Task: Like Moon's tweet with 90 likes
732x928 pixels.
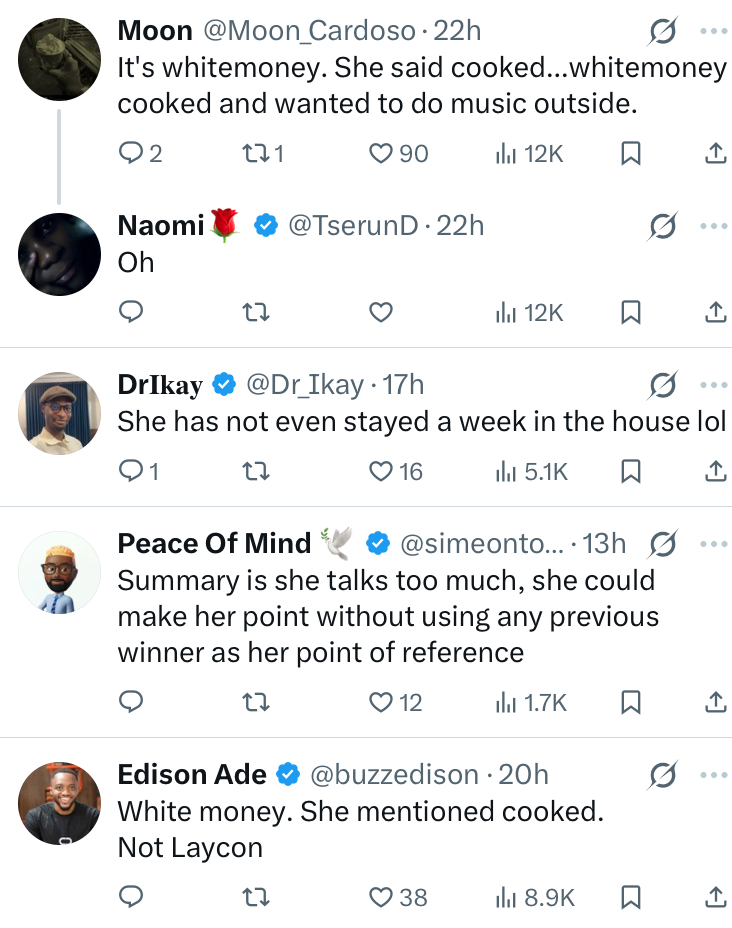Action: click(381, 153)
